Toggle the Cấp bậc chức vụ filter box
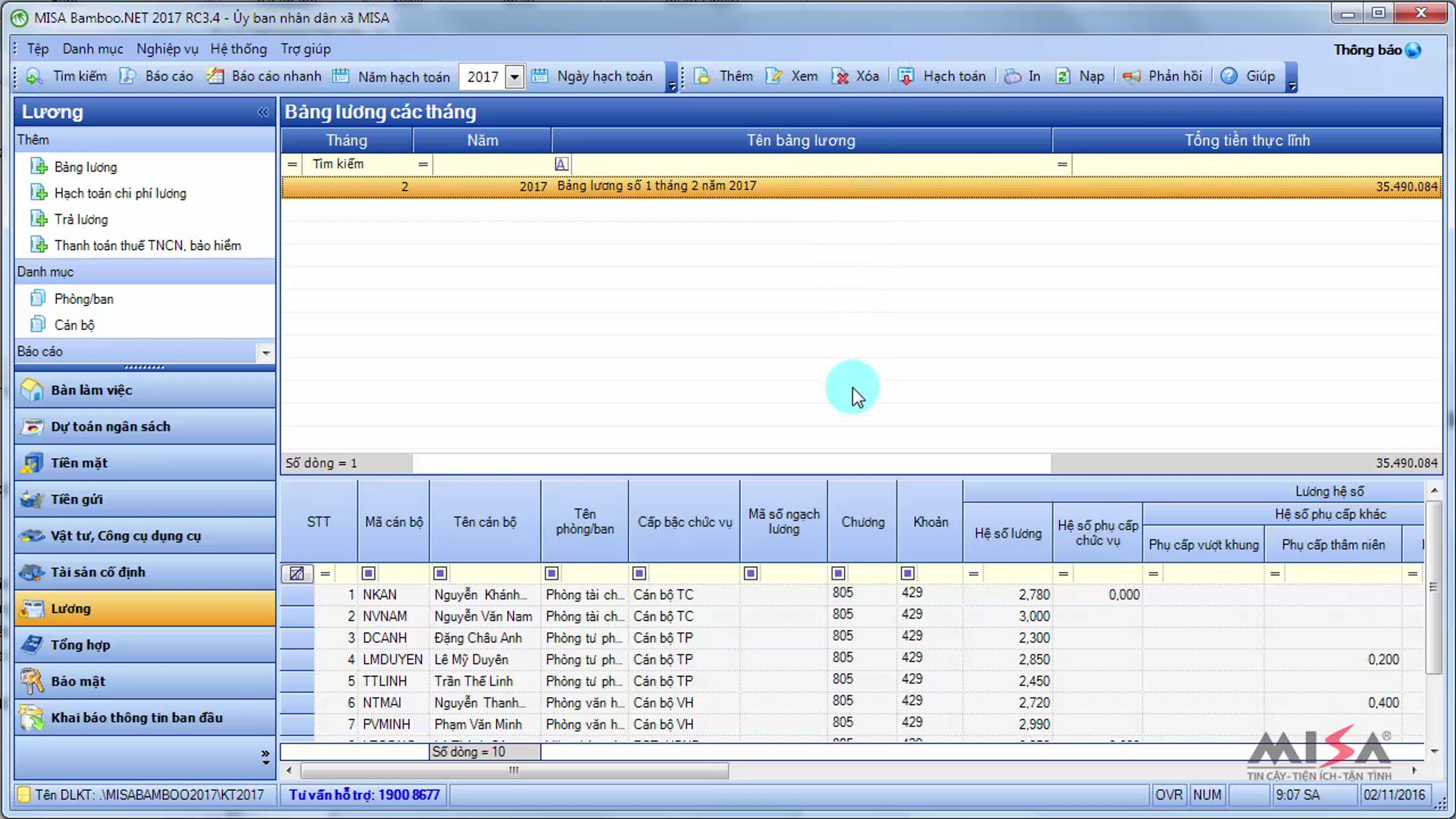This screenshot has height=819, width=1456. [639, 573]
